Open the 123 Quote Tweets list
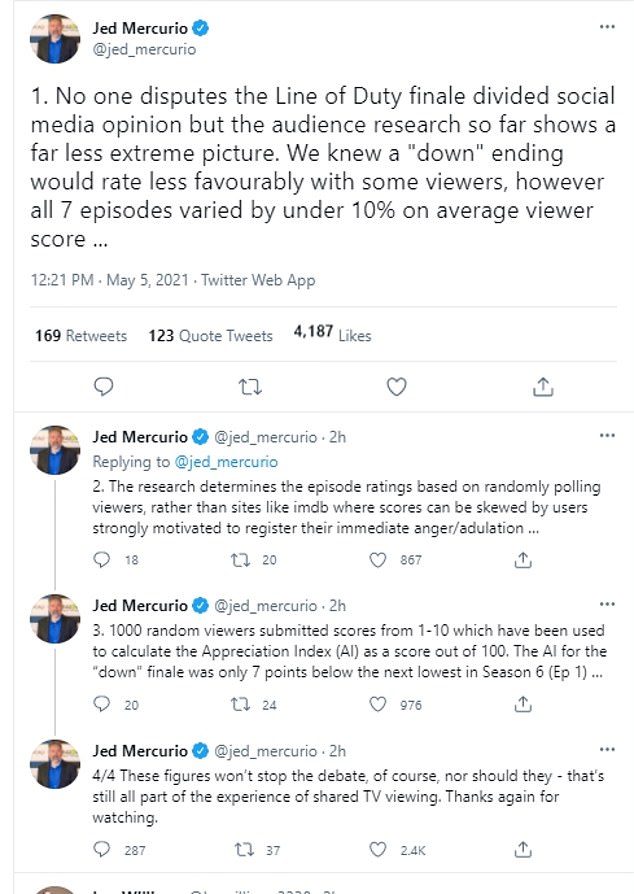Viewport: 634px width, 894px height. [210, 336]
